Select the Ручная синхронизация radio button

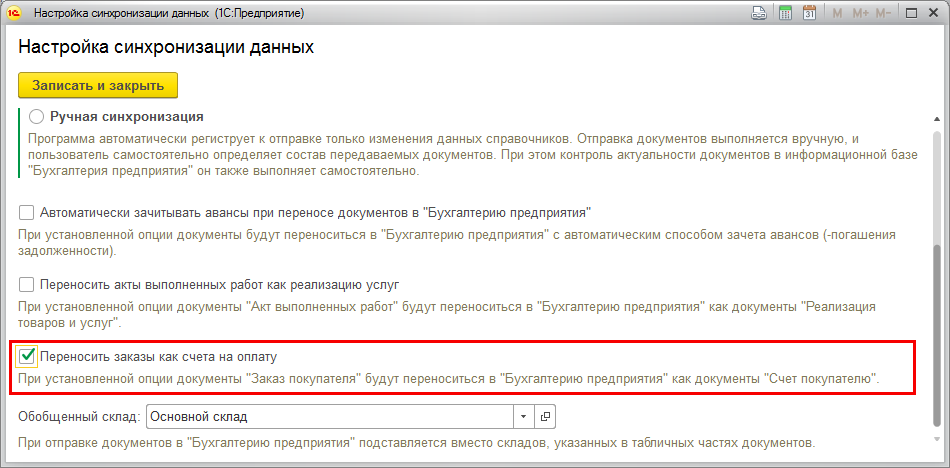coord(36,116)
